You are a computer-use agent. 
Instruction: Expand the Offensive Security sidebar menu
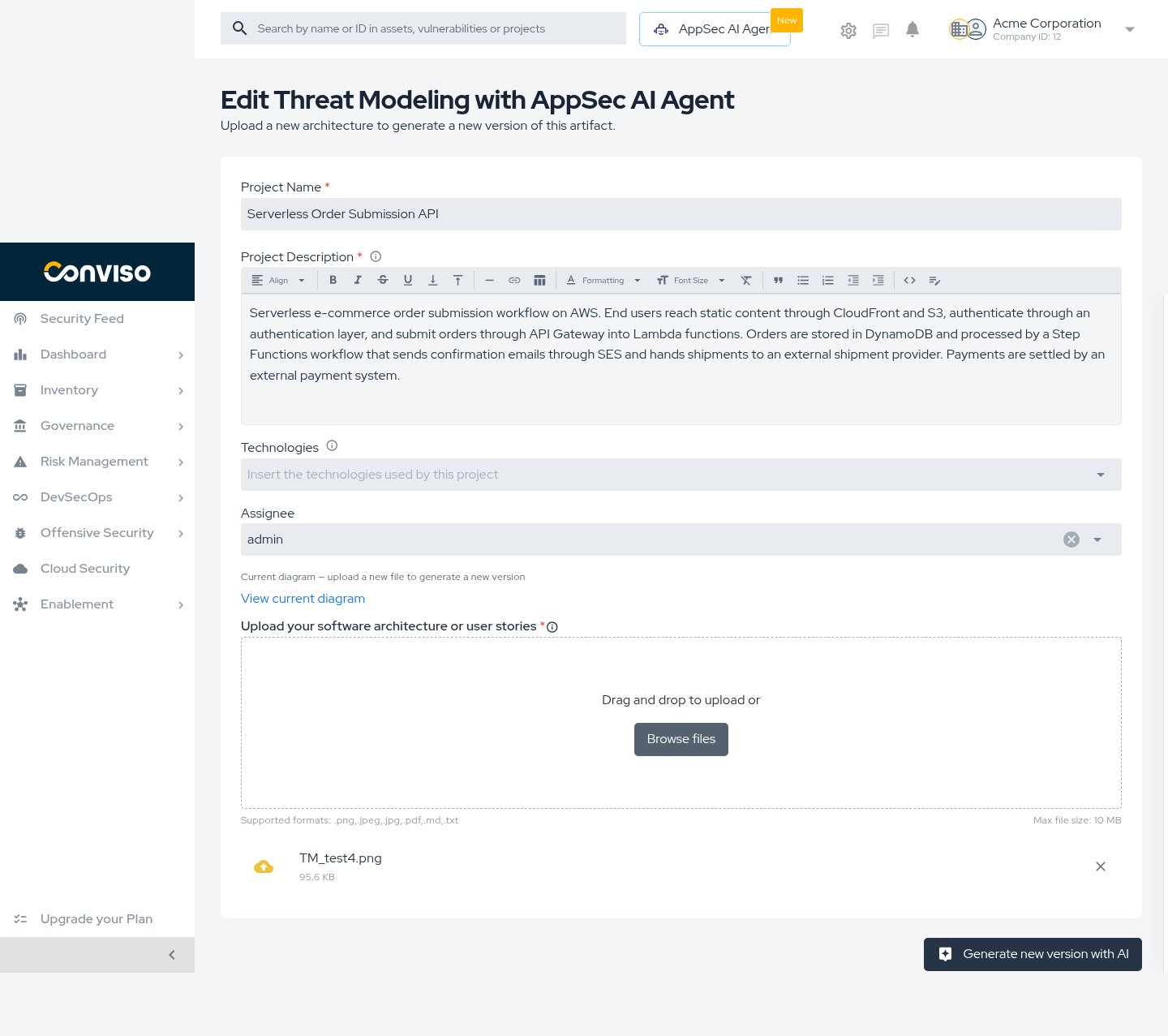tap(97, 533)
